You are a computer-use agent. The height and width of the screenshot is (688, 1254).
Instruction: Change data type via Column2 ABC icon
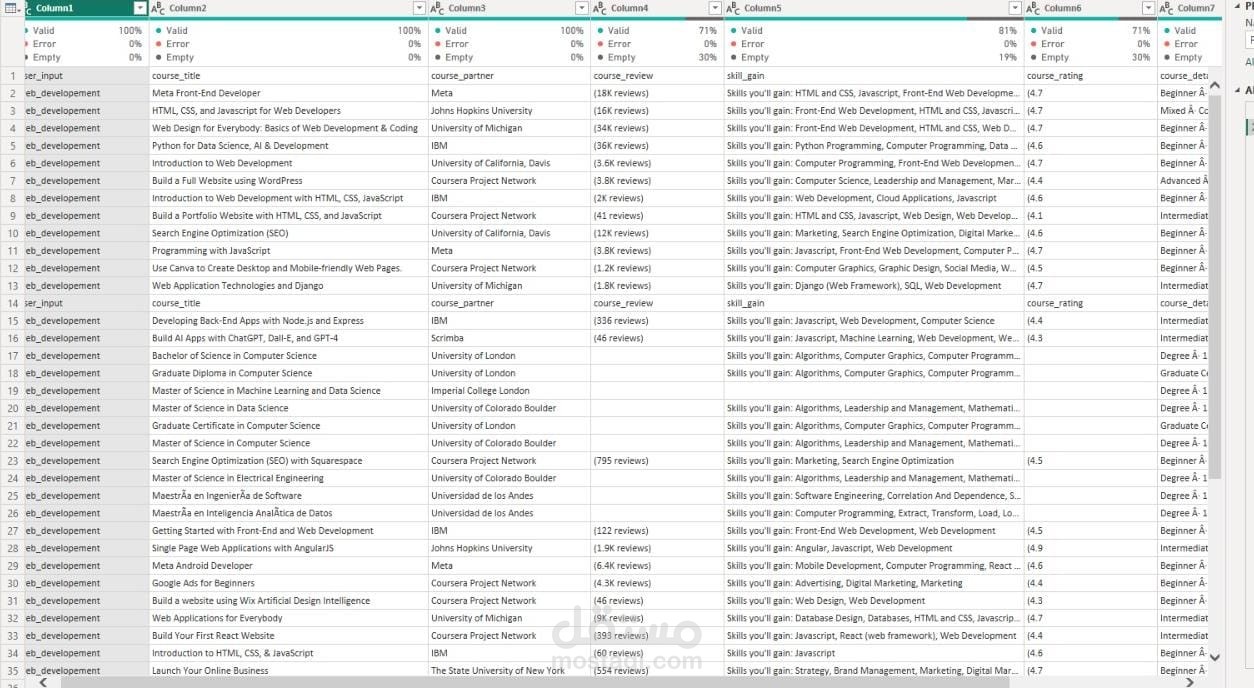click(x=159, y=8)
